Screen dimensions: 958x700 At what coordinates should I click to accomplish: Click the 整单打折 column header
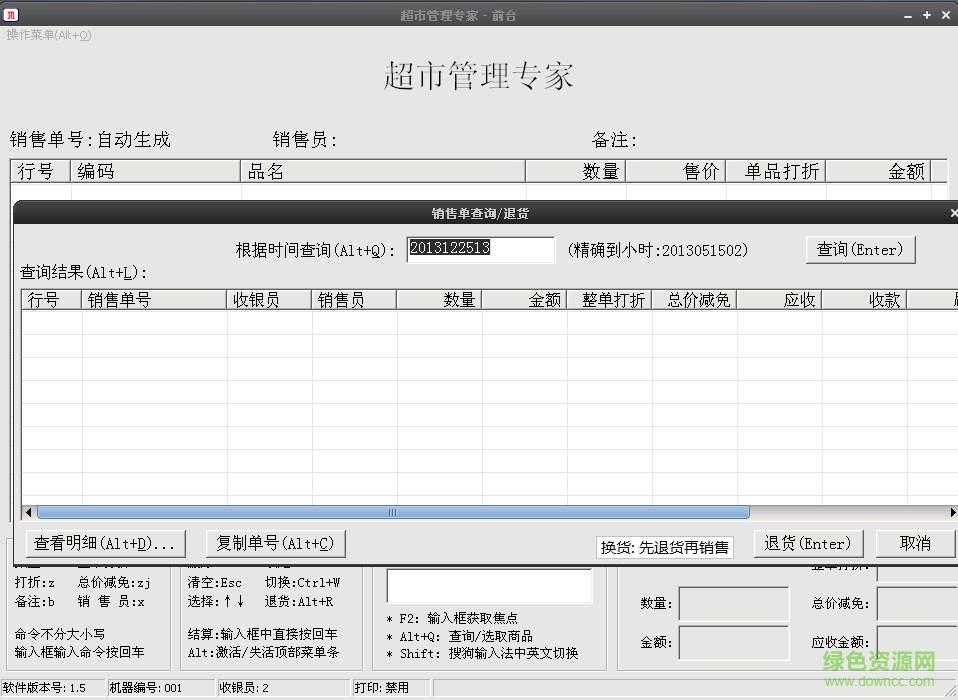[610, 298]
